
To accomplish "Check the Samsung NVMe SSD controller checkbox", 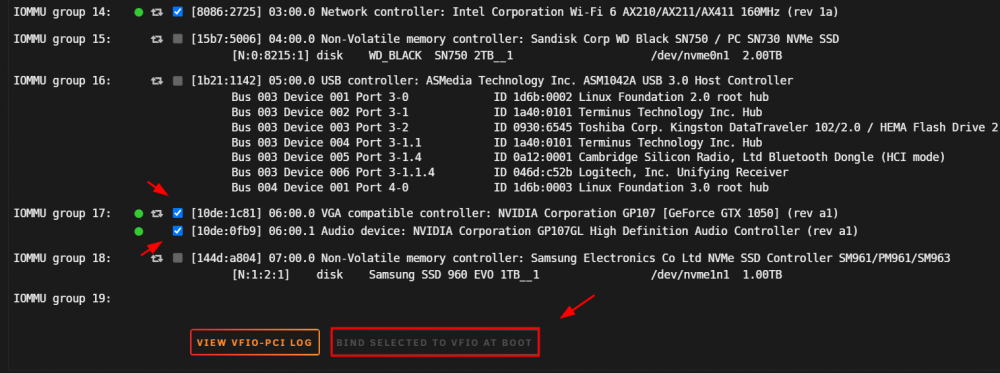I will coord(178,258).
